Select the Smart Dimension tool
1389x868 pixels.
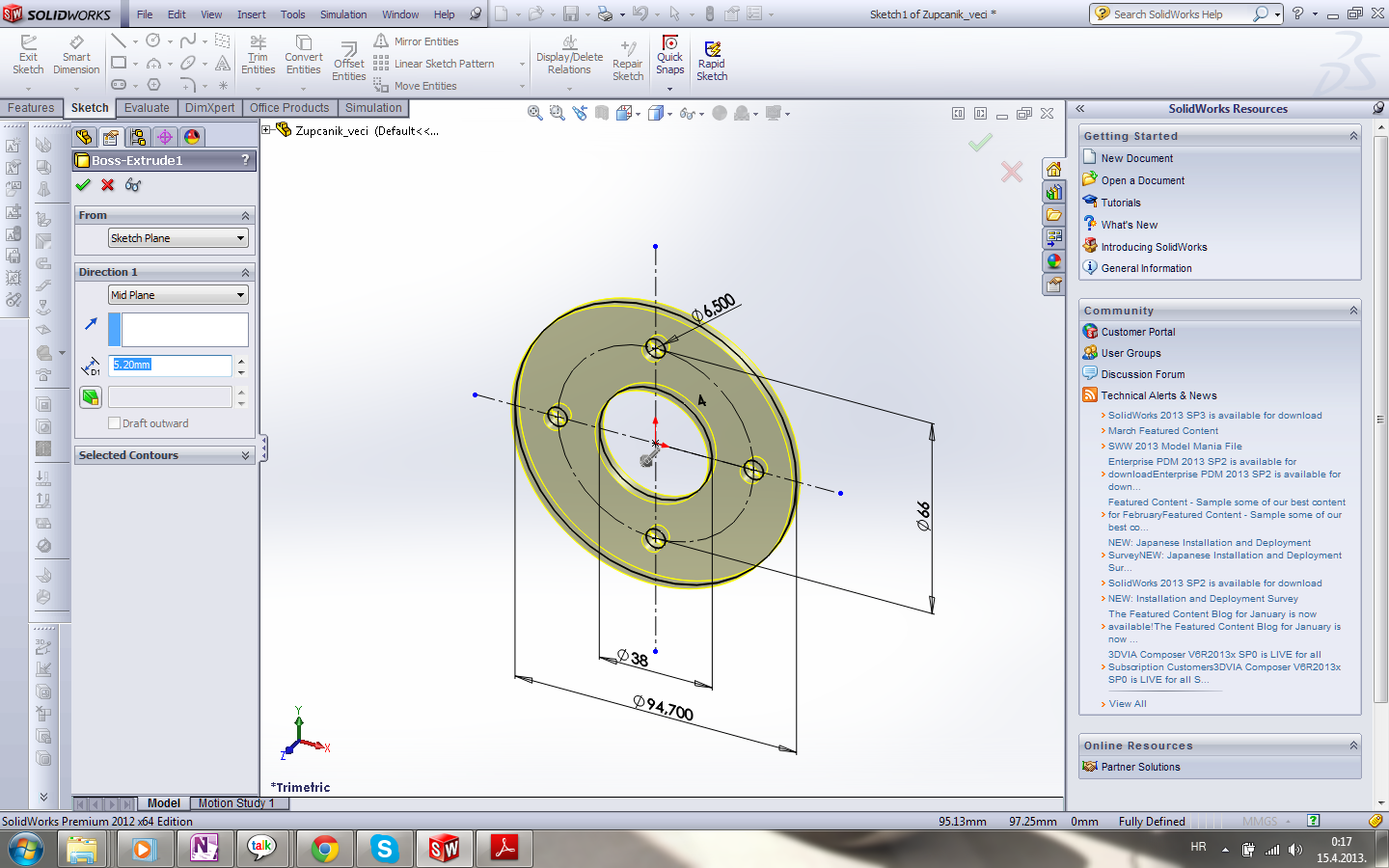[x=76, y=55]
